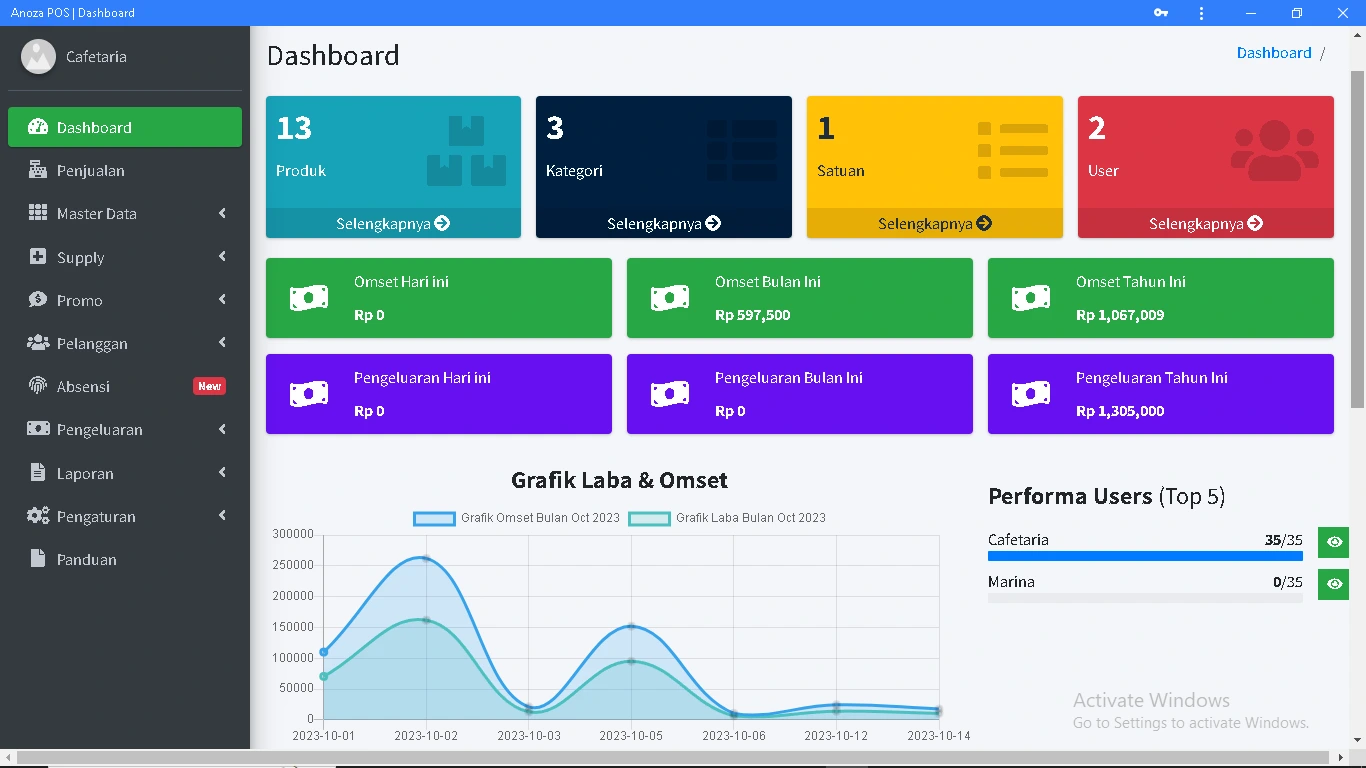Expand the Master Data menu
This screenshot has width=1366, height=768.
pyautogui.click(x=222, y=213)
